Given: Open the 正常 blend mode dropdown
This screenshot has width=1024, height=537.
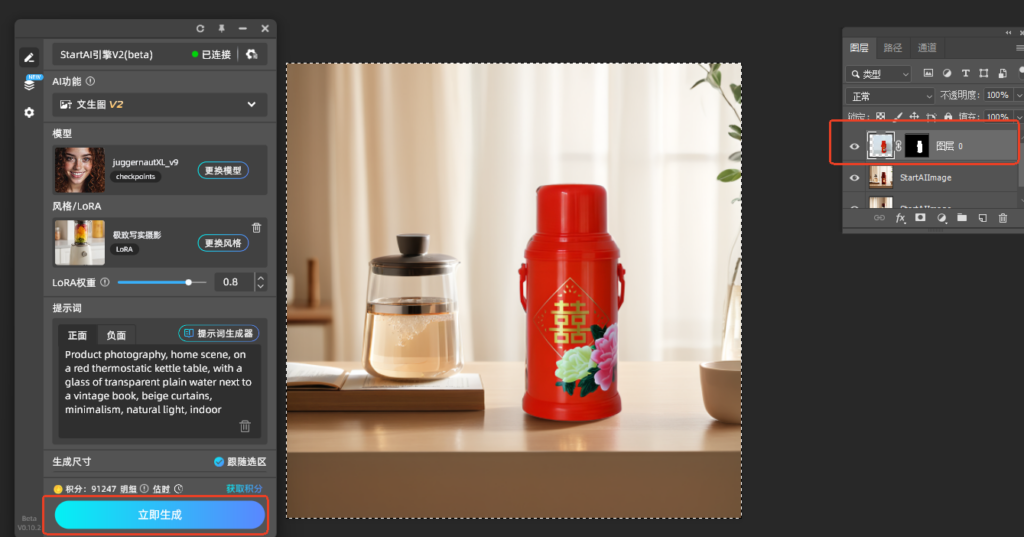Looking at the screenshot, I should click(x=891, y=96).
